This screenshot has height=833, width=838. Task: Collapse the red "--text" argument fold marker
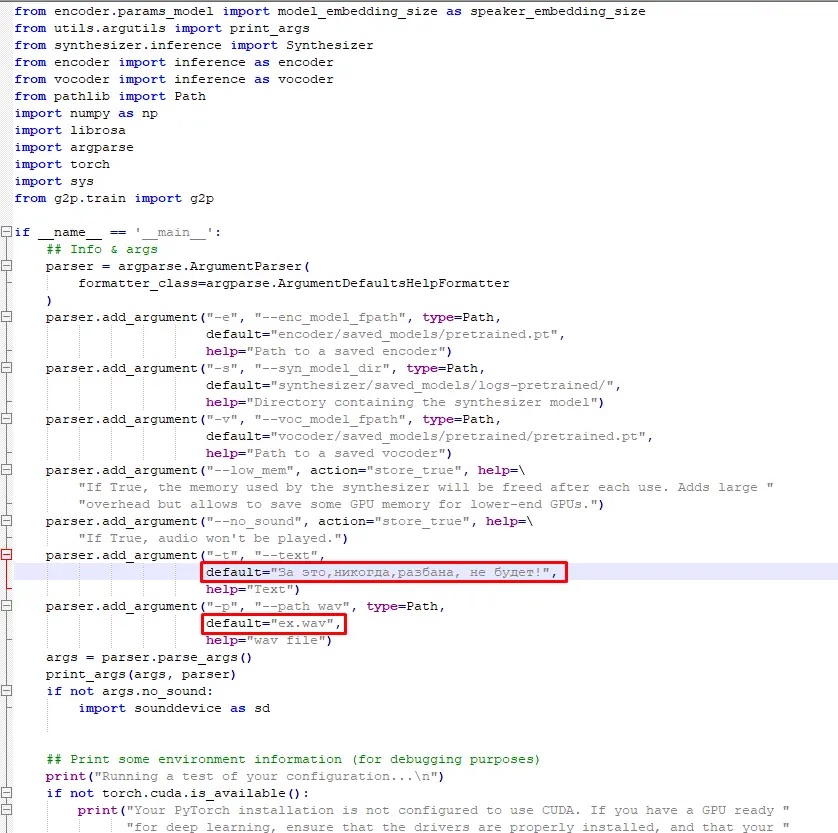6,555
